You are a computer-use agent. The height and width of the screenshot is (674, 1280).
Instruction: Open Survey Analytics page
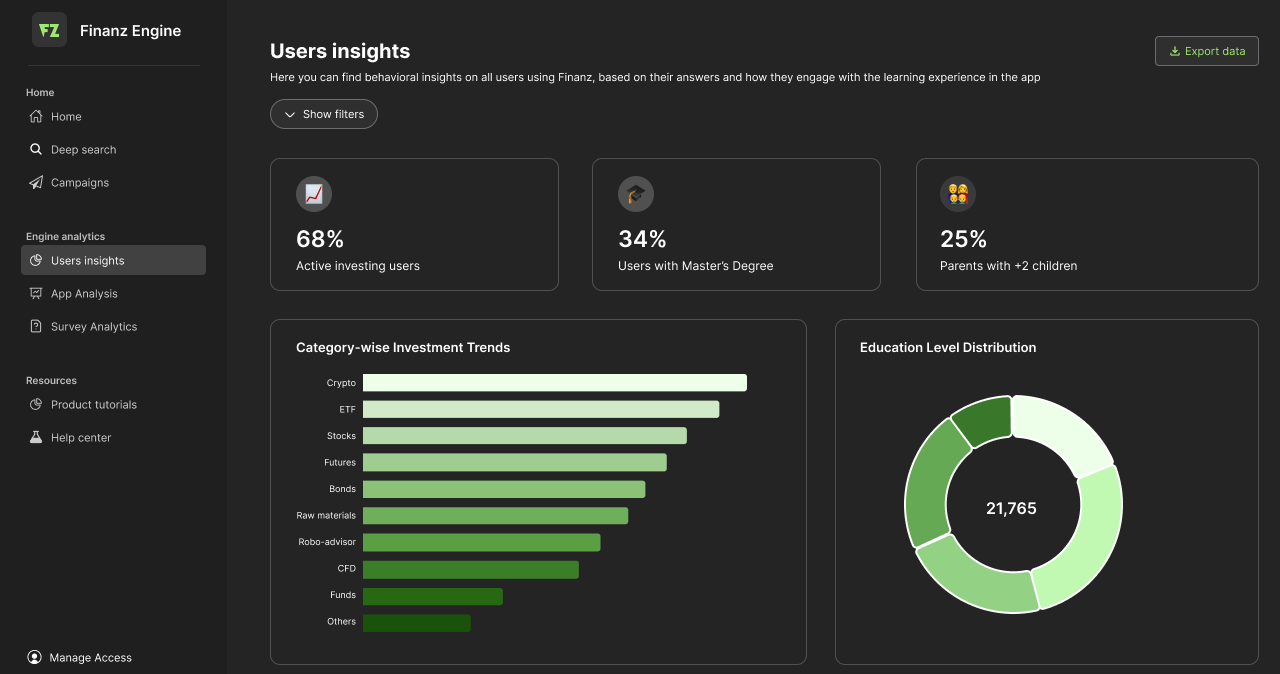(113, 326)
